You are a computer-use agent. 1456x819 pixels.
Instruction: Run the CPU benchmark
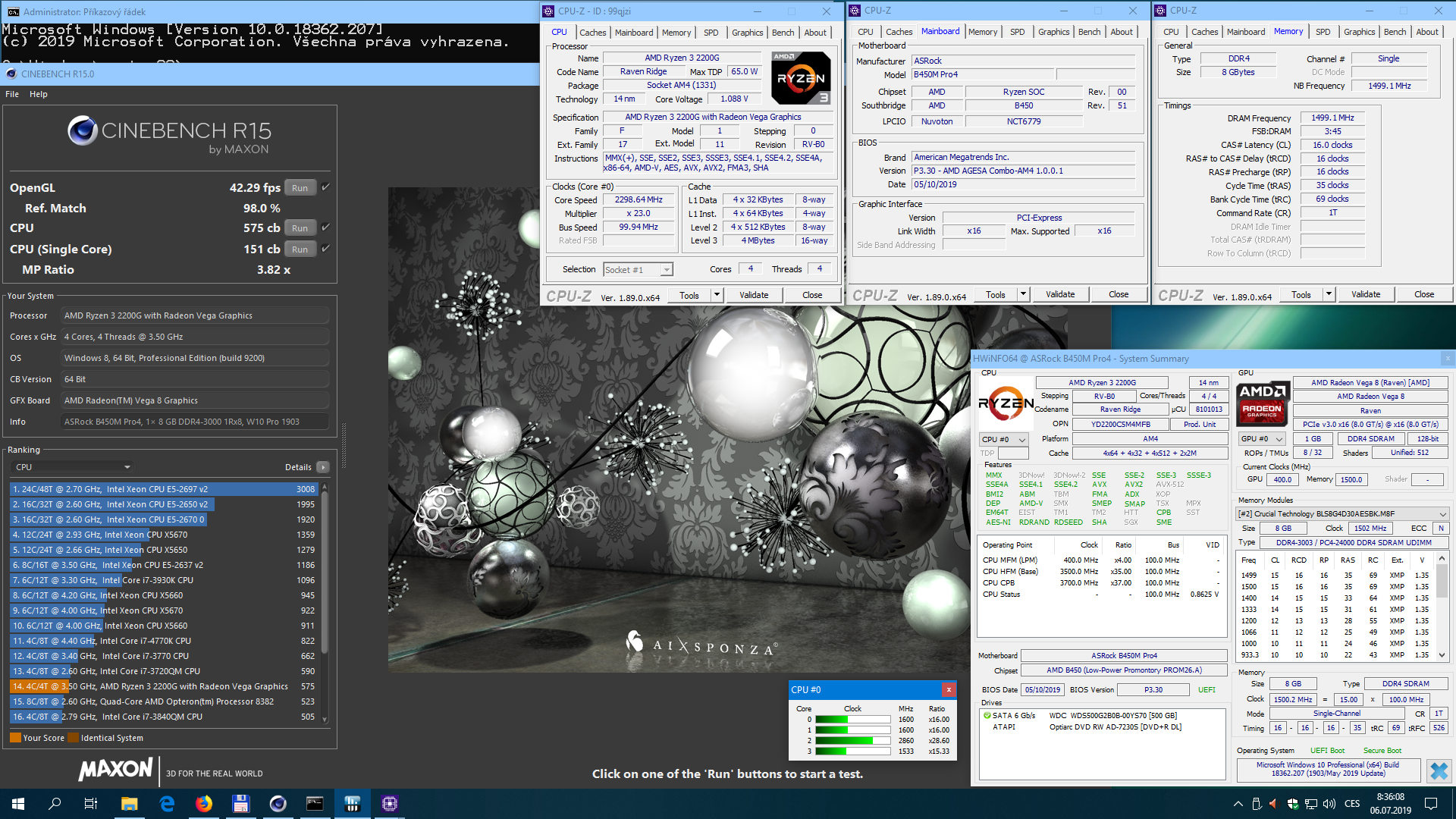click(300, 228)
